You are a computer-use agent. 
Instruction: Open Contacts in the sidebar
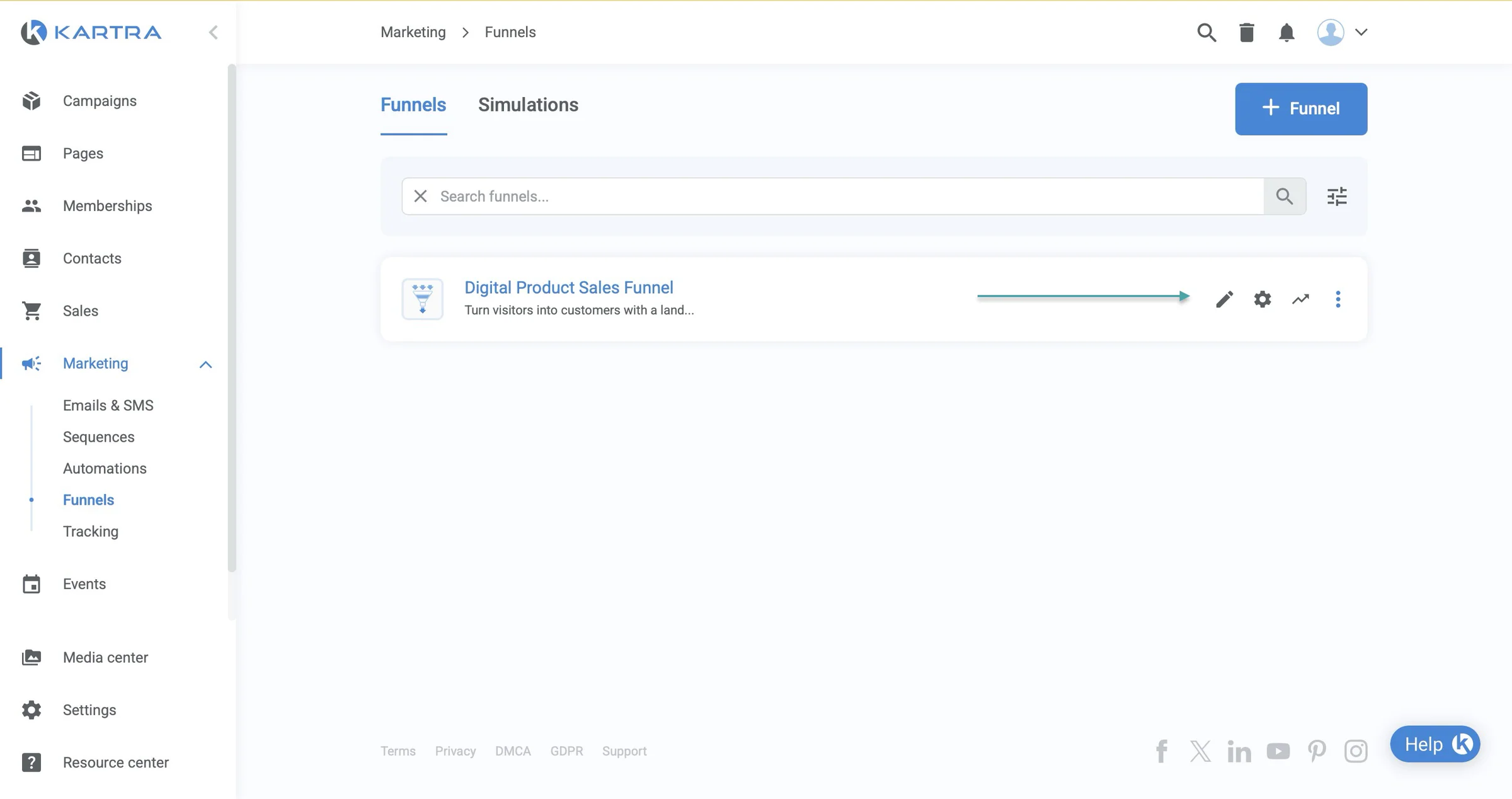point(92,258)
